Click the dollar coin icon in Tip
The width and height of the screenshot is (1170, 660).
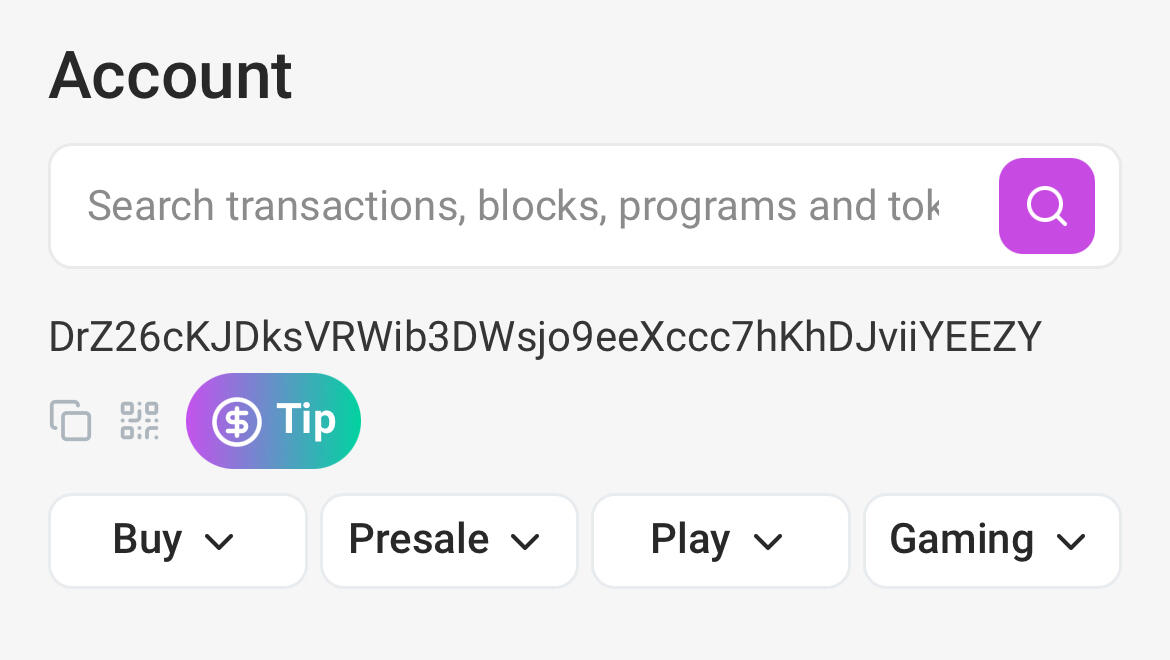pyautogui.click(x=237, y=421)
